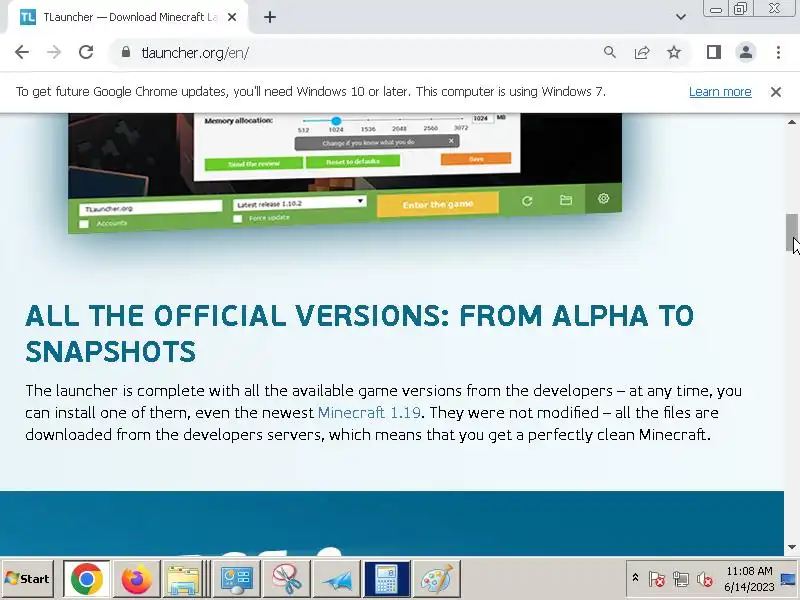The image size is (800, 600).
Task: Share this page using the share icon
Action: pos(642,52)
